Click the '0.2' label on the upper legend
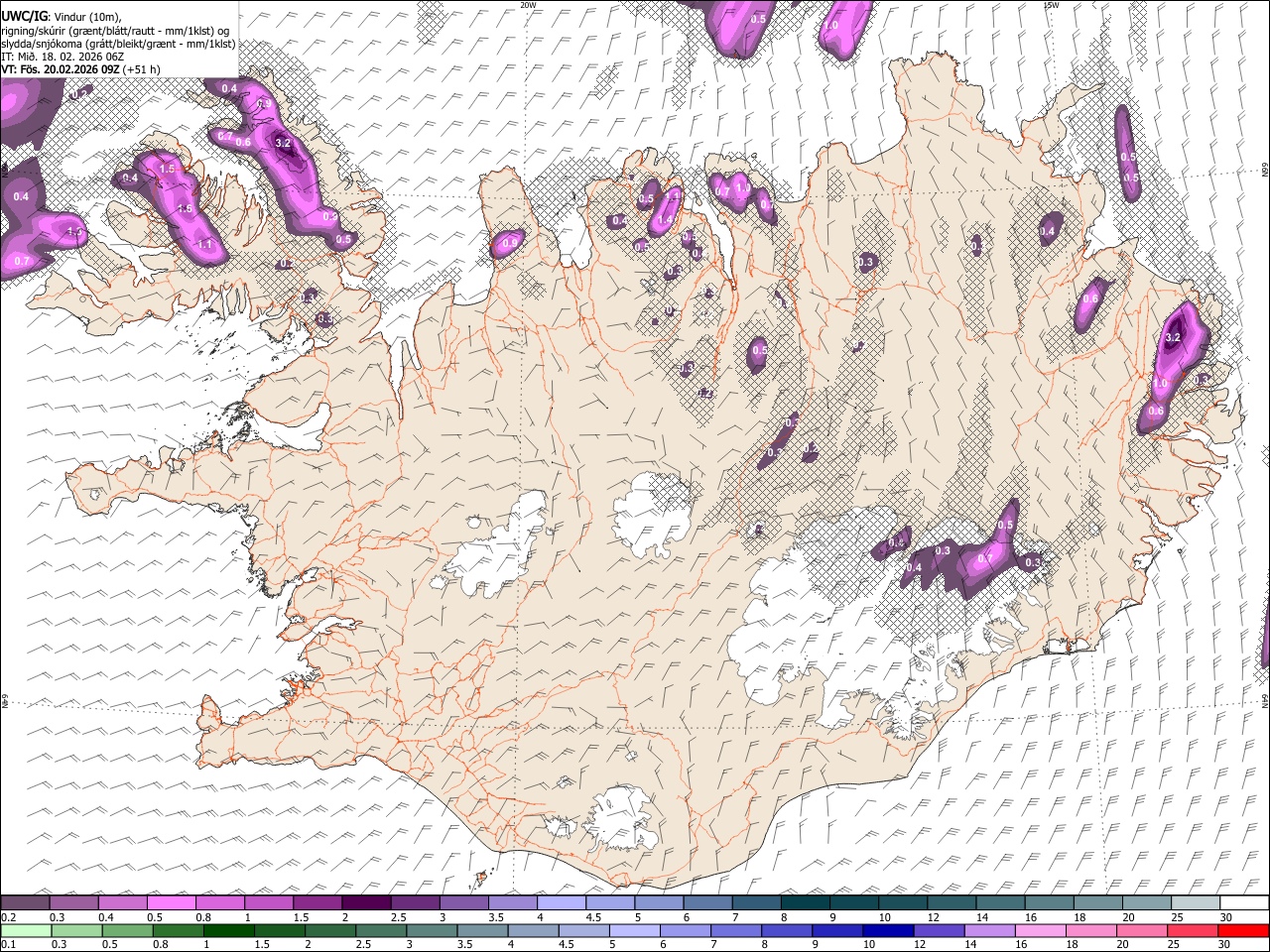 (x=8, y=917)
